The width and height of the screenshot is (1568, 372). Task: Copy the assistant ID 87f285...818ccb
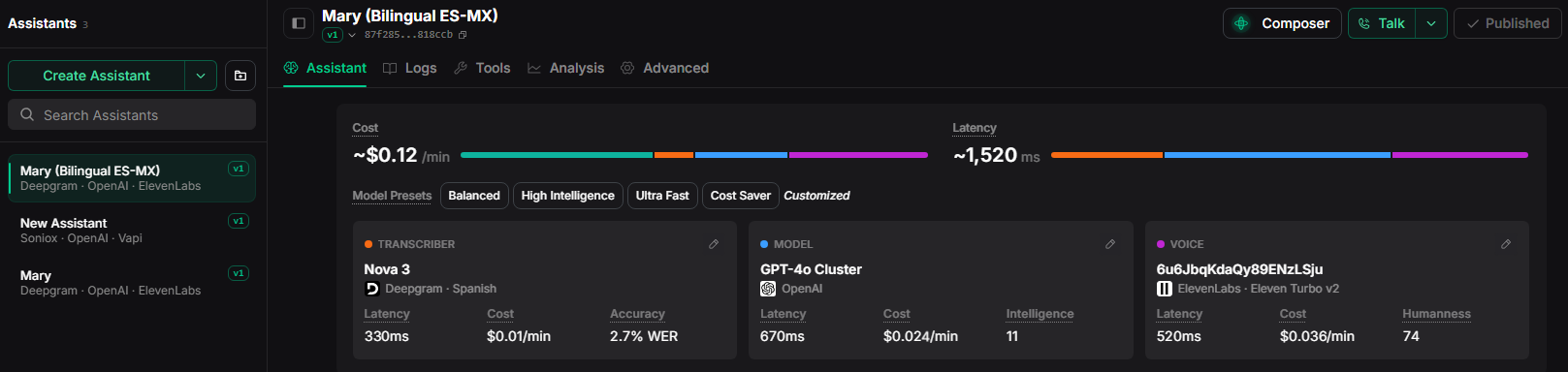point(463,35)
